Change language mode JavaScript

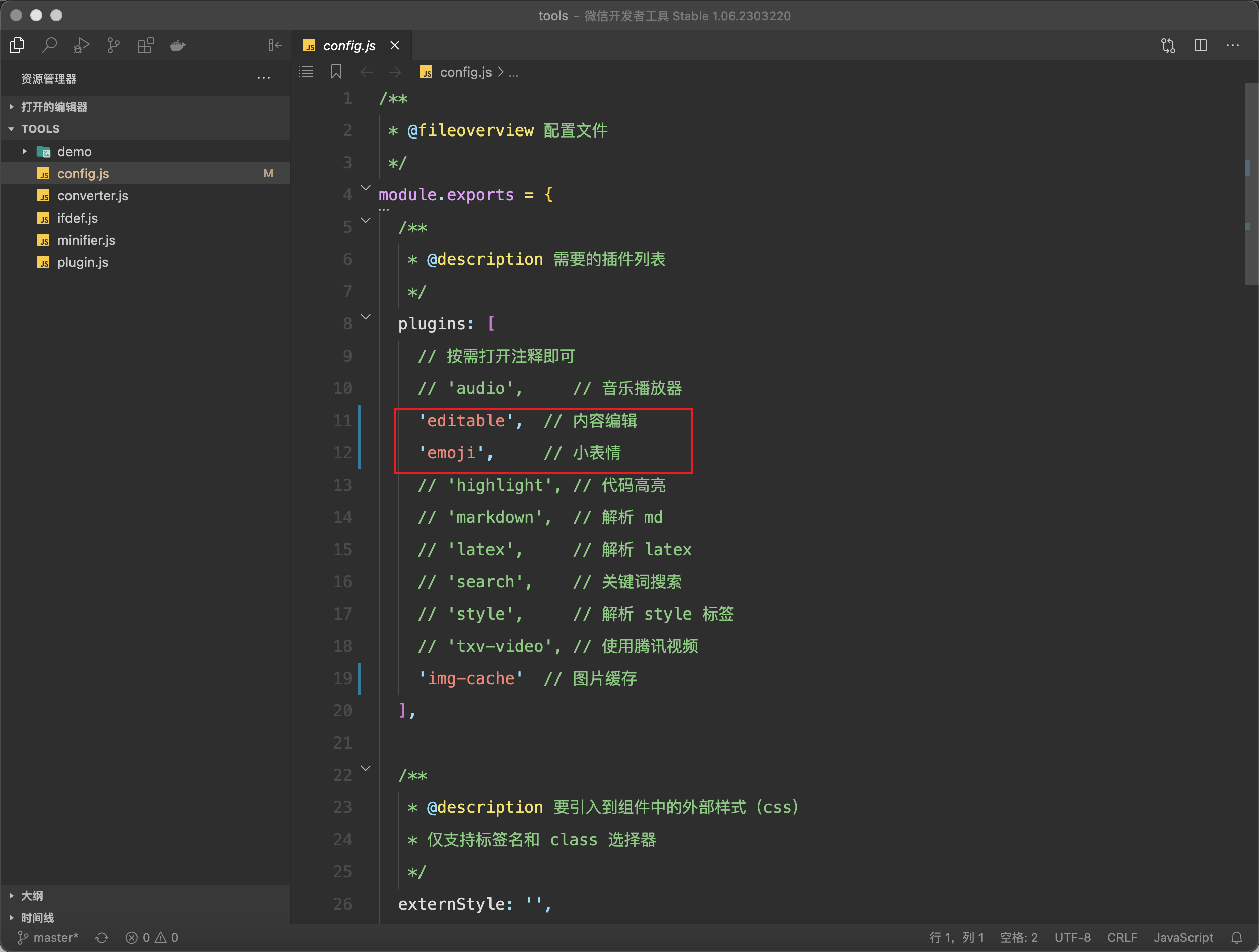[1183, 938]
